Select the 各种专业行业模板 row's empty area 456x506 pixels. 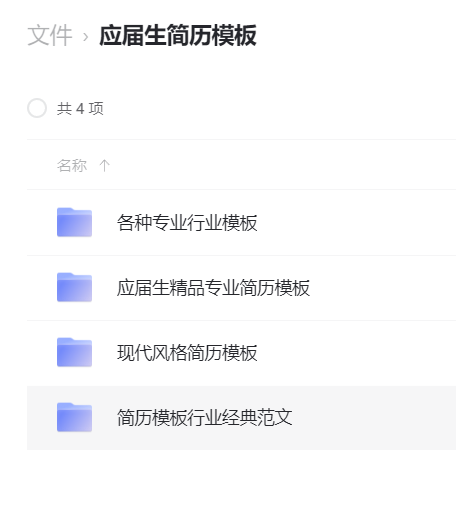click(357, 223)
